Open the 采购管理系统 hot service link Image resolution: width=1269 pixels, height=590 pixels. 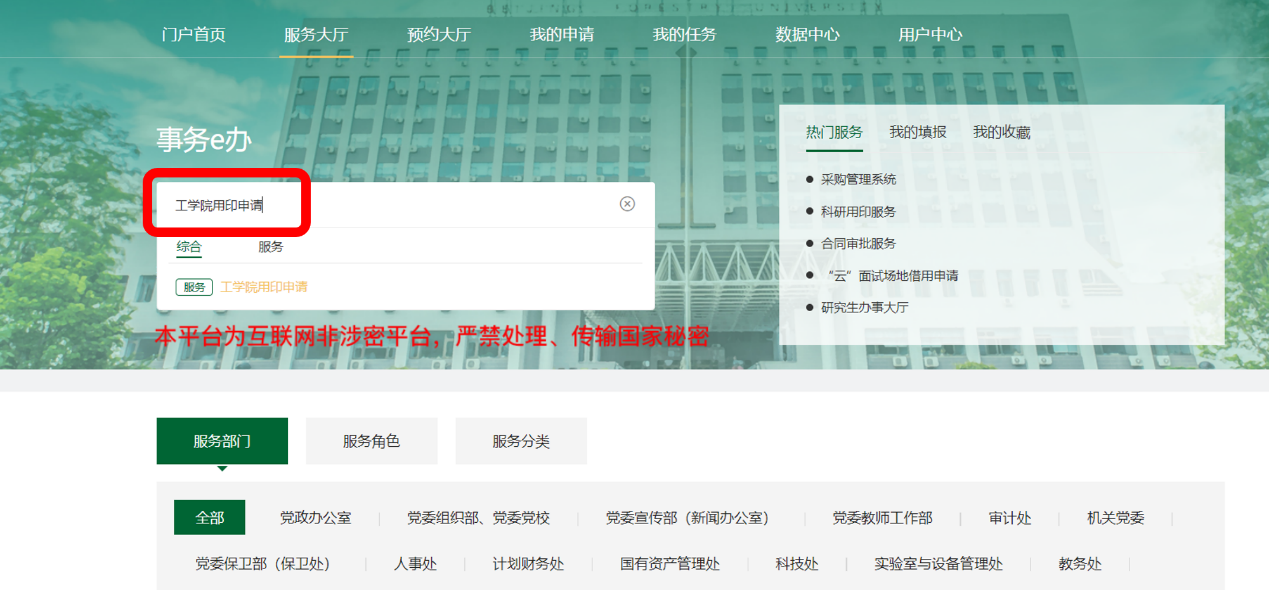tap(858, 180)
